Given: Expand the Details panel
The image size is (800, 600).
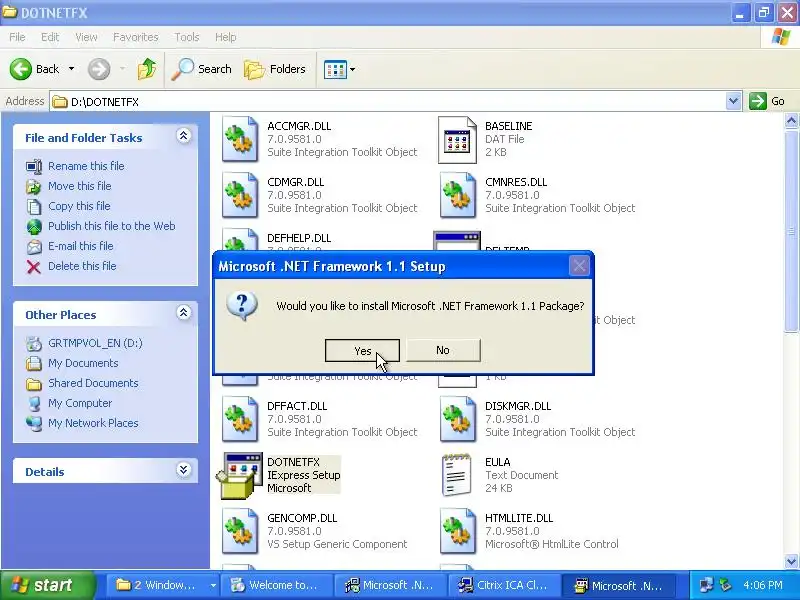Looking at the screenshot, I should (x=184, y=470).
